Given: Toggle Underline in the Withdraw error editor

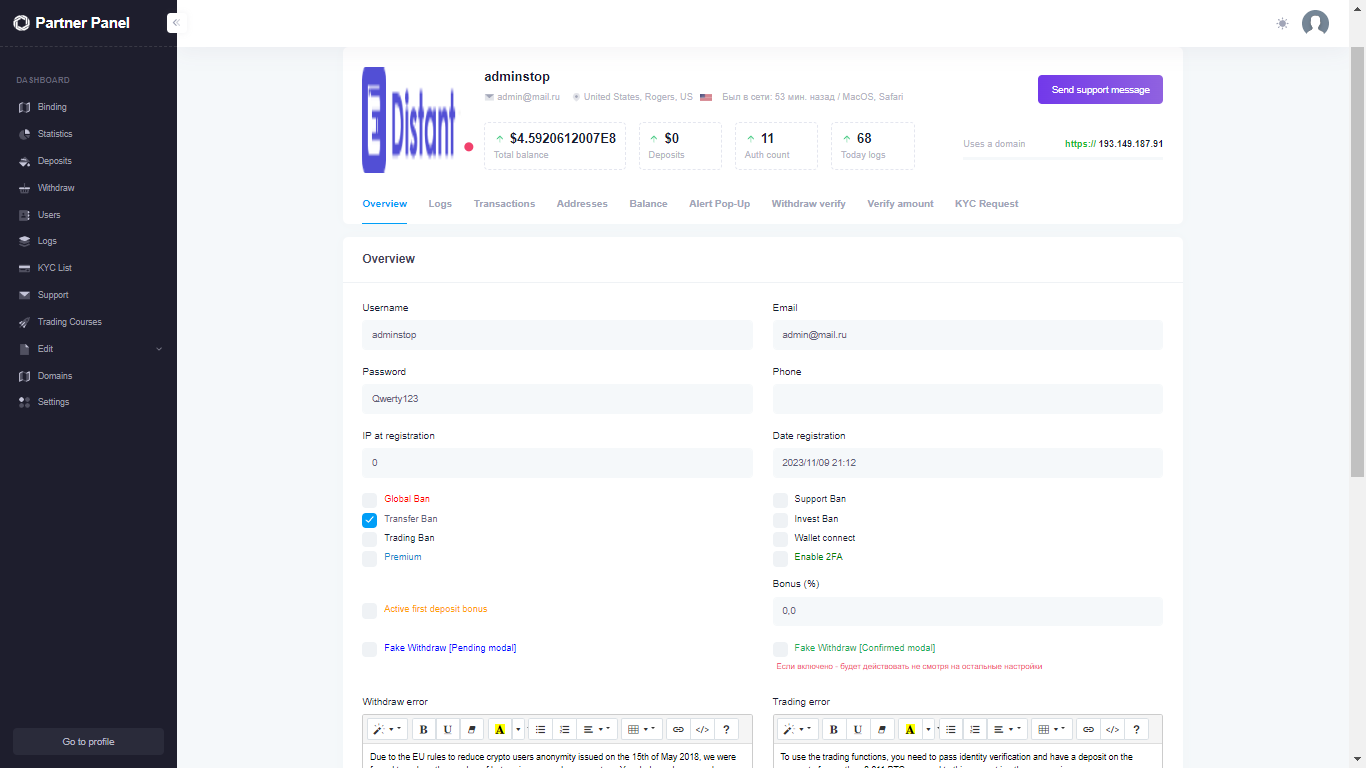Looking at the screenshot, I should 448,729.
